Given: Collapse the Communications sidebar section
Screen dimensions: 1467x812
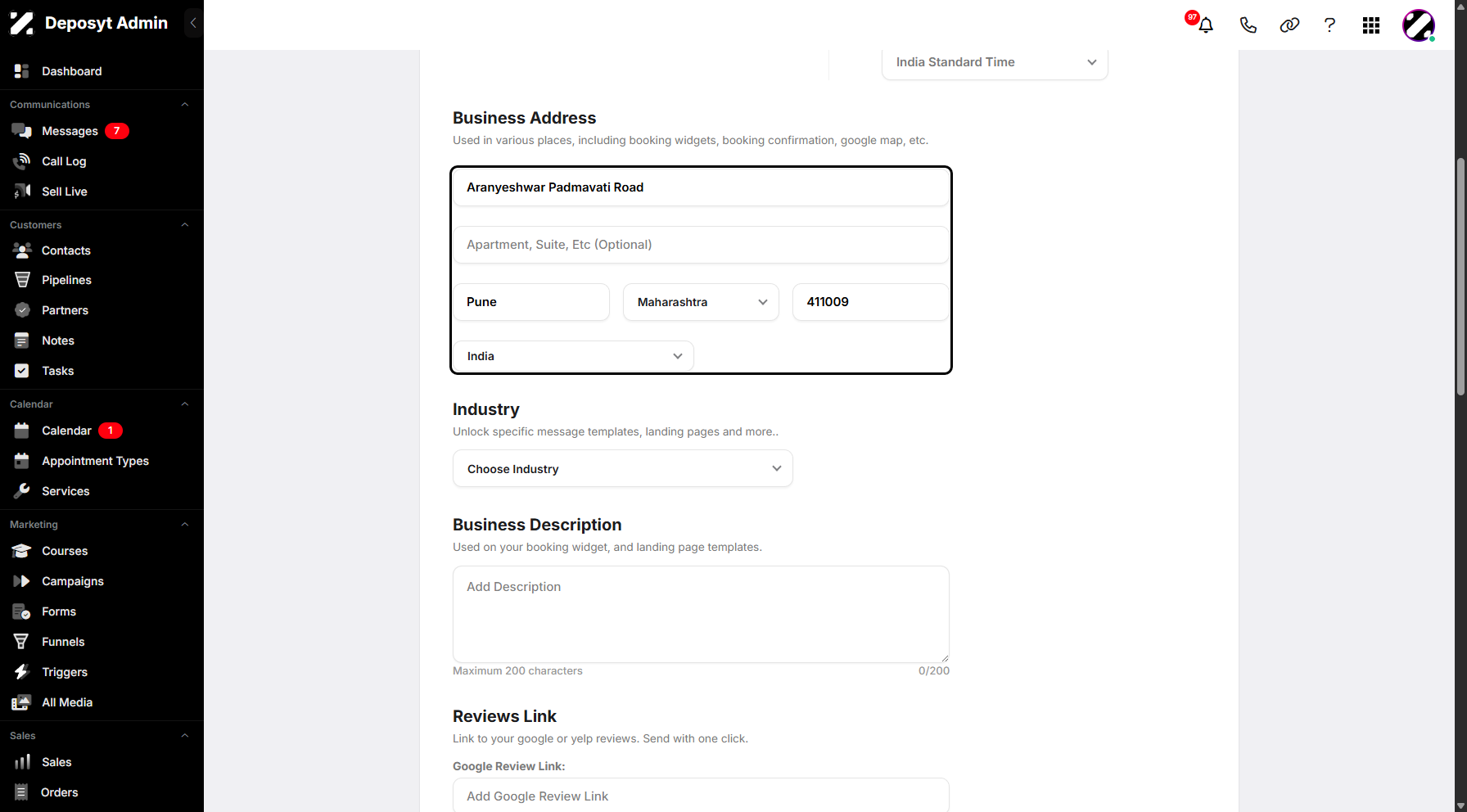Looking at the screenshot, I should [x=185, y=105].
